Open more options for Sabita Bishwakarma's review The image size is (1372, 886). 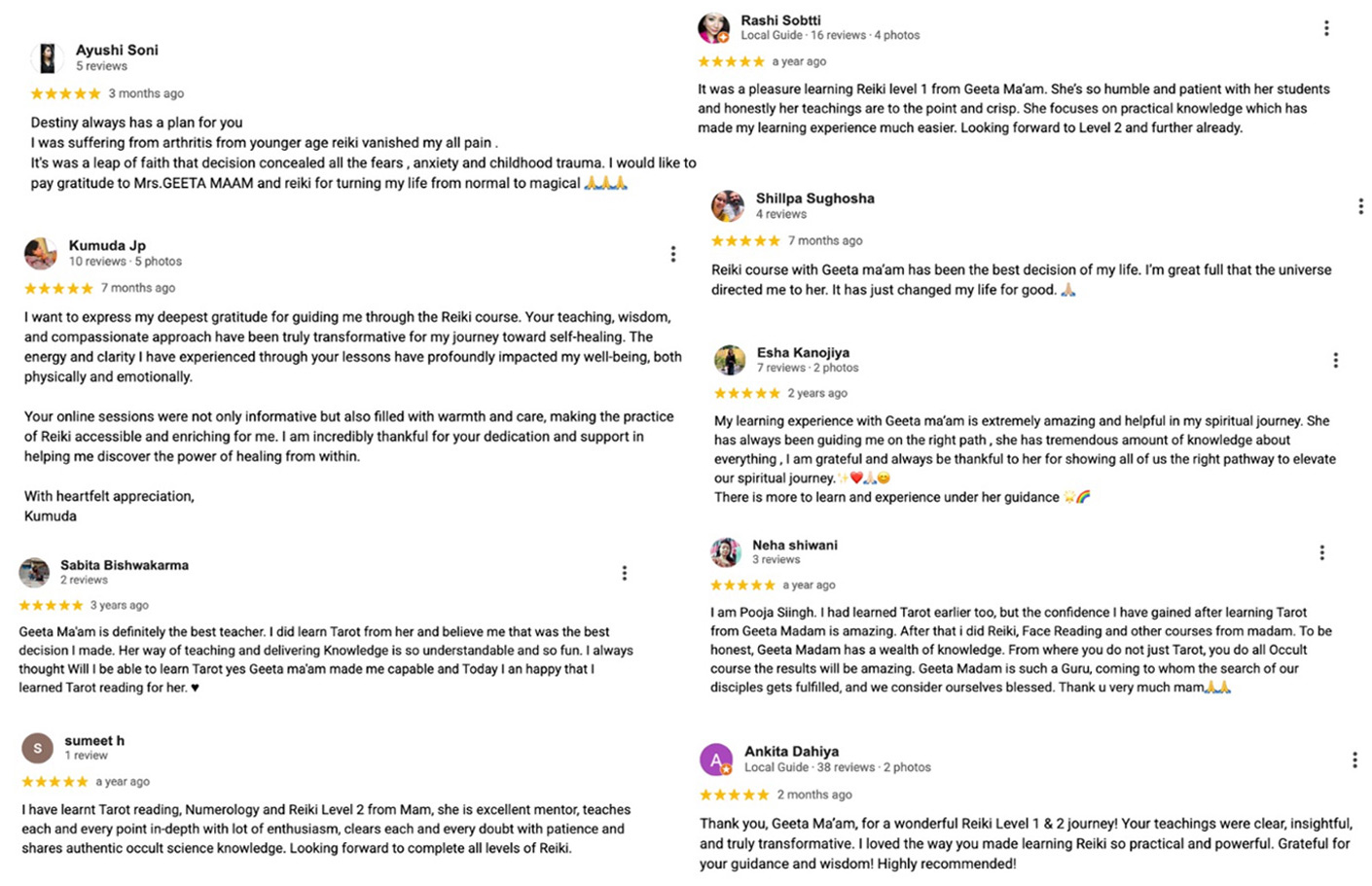tap(624, 573)
